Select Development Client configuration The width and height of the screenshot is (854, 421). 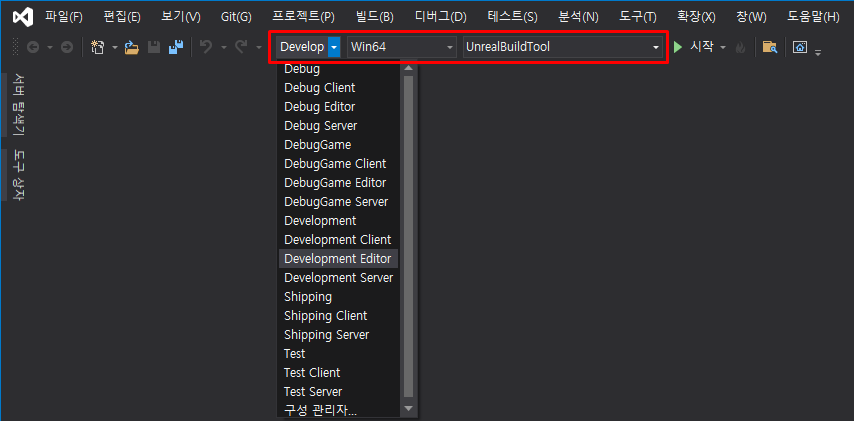tap(338, 240)
